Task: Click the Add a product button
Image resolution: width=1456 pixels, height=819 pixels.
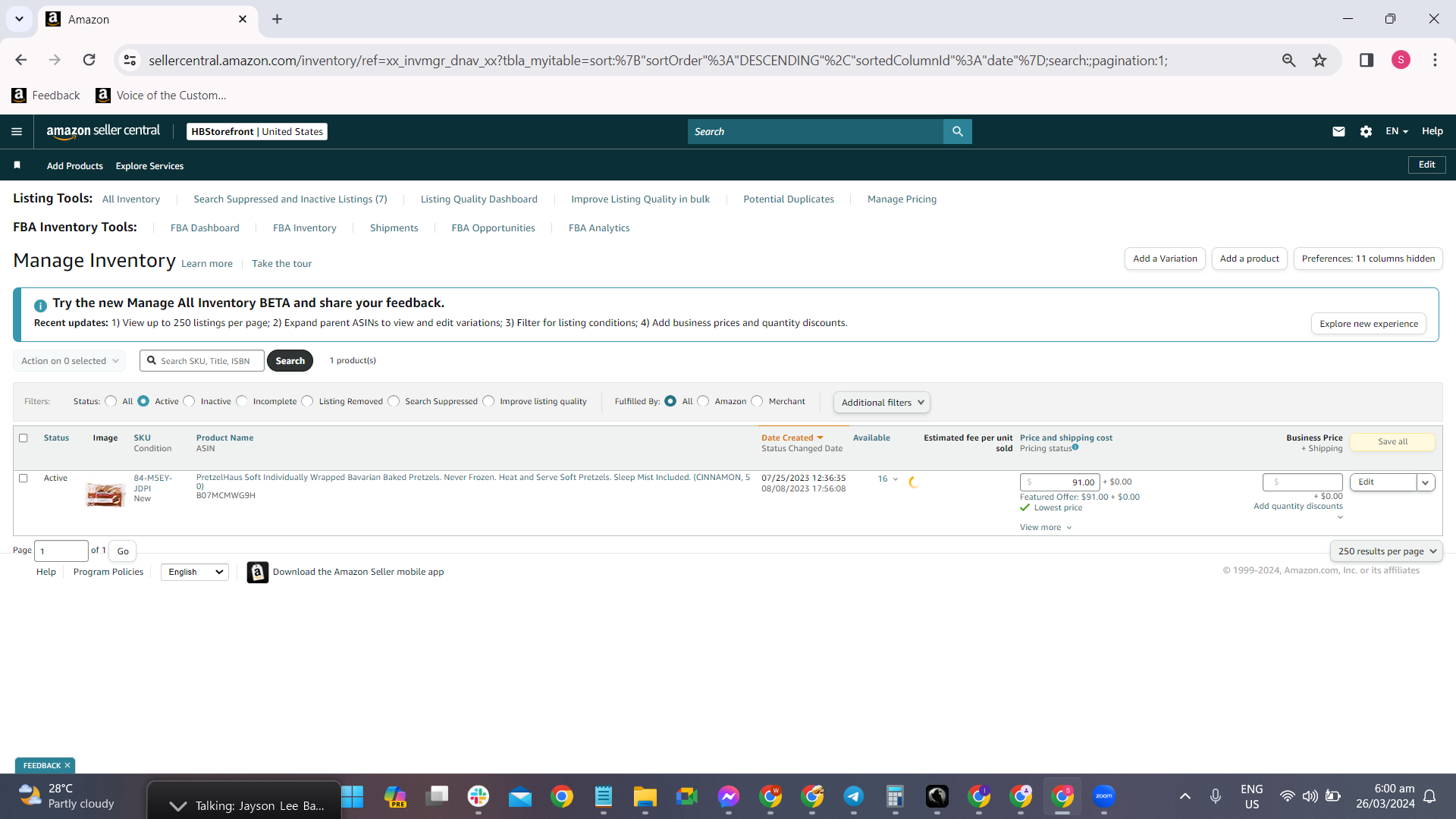Action: (x=1250, y=259)
